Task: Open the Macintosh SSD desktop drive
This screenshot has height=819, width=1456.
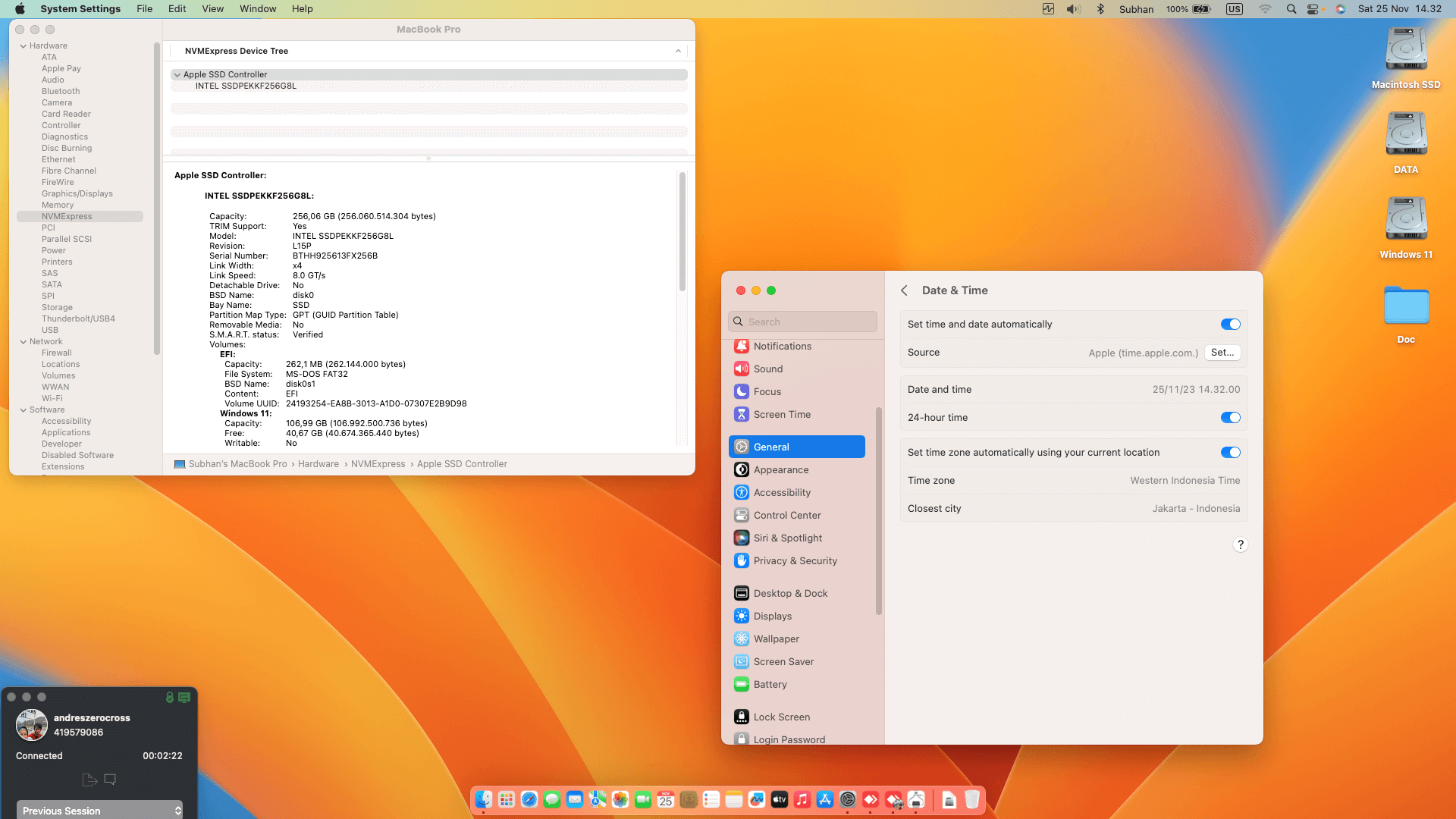Action: click(x=1406, y=58)
